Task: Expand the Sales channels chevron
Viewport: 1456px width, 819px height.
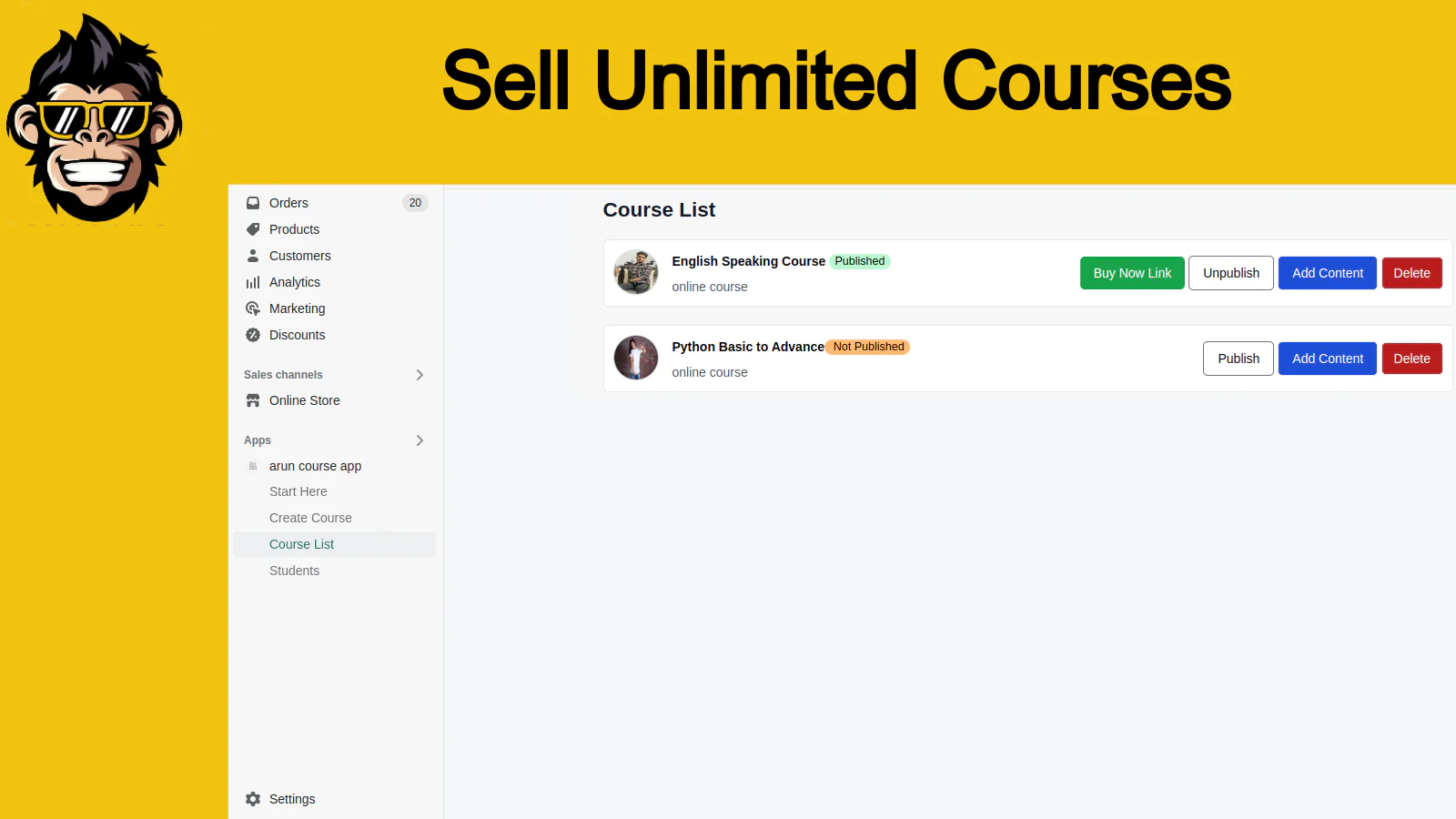Action: pos(420,375)
